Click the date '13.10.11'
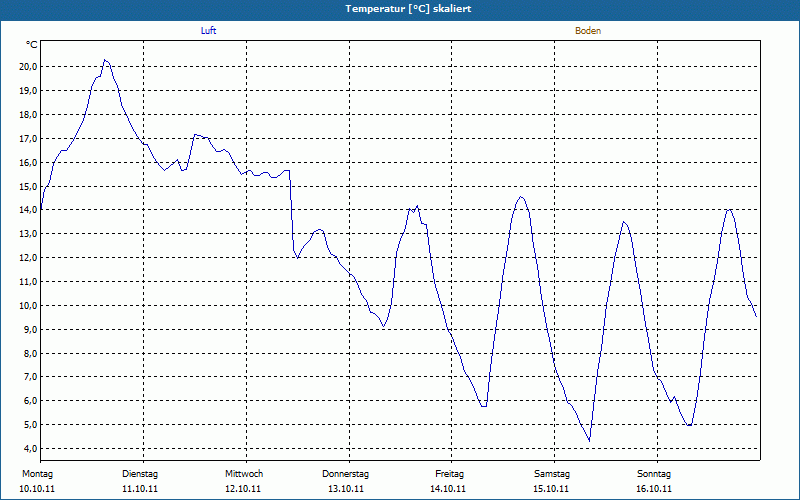Image resolution: width=800 pixels, height=500 pixels. click(346, 489)
